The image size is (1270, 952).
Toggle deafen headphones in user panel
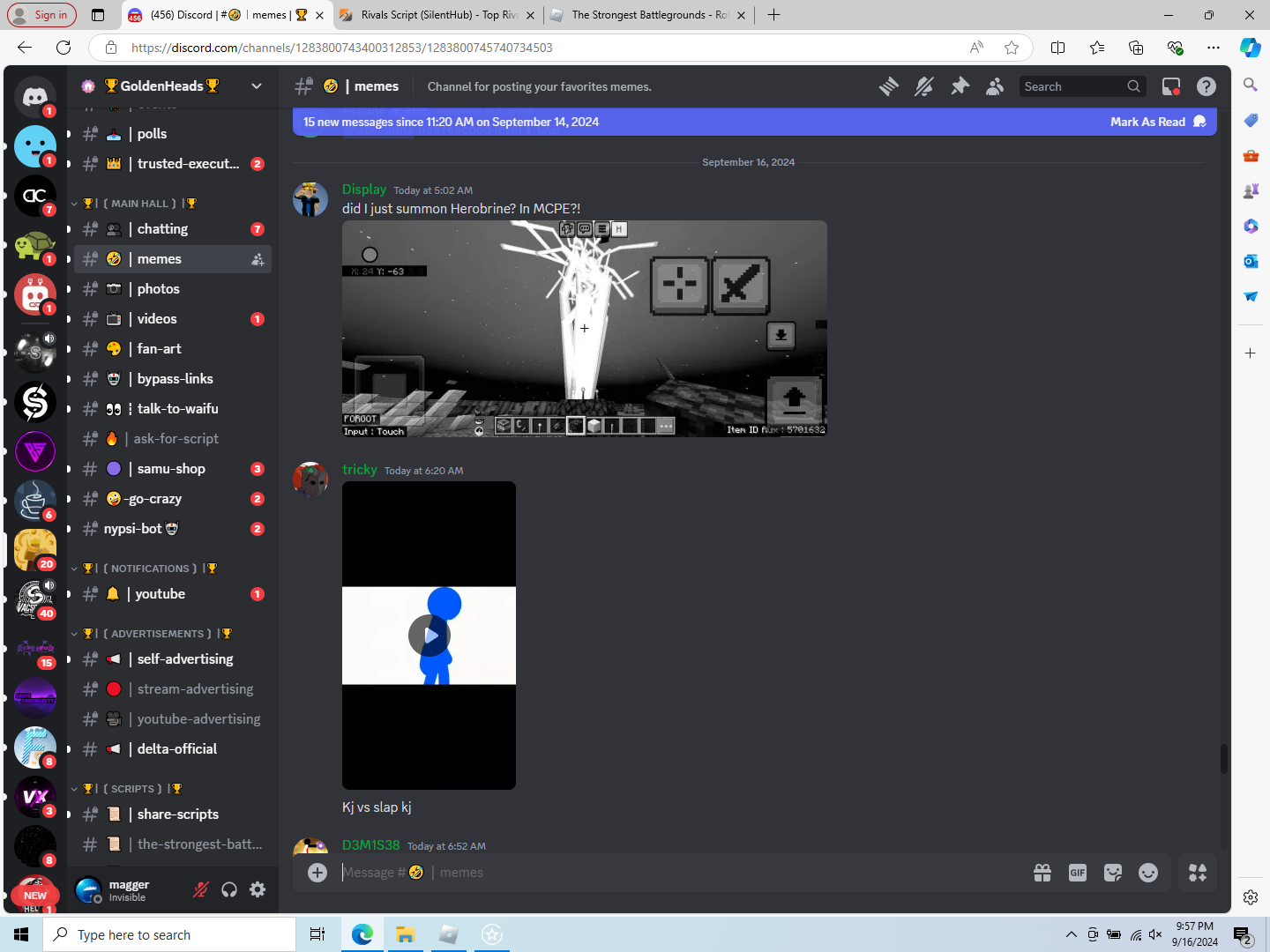click(x=229, y=889)
